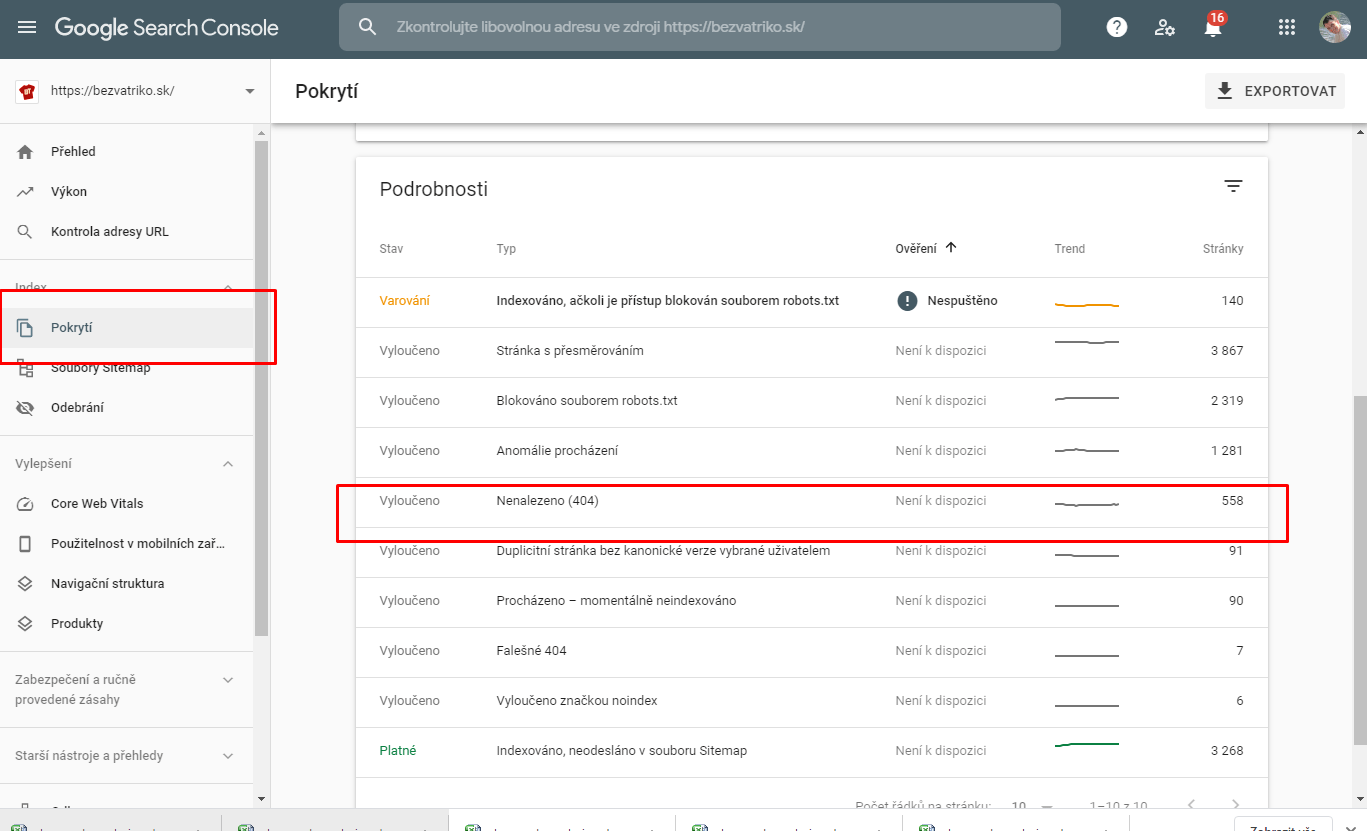Screen dimensions: 1367x831
Task: Click the Core Web Vitals gauge icon
Action: [26, 504]
